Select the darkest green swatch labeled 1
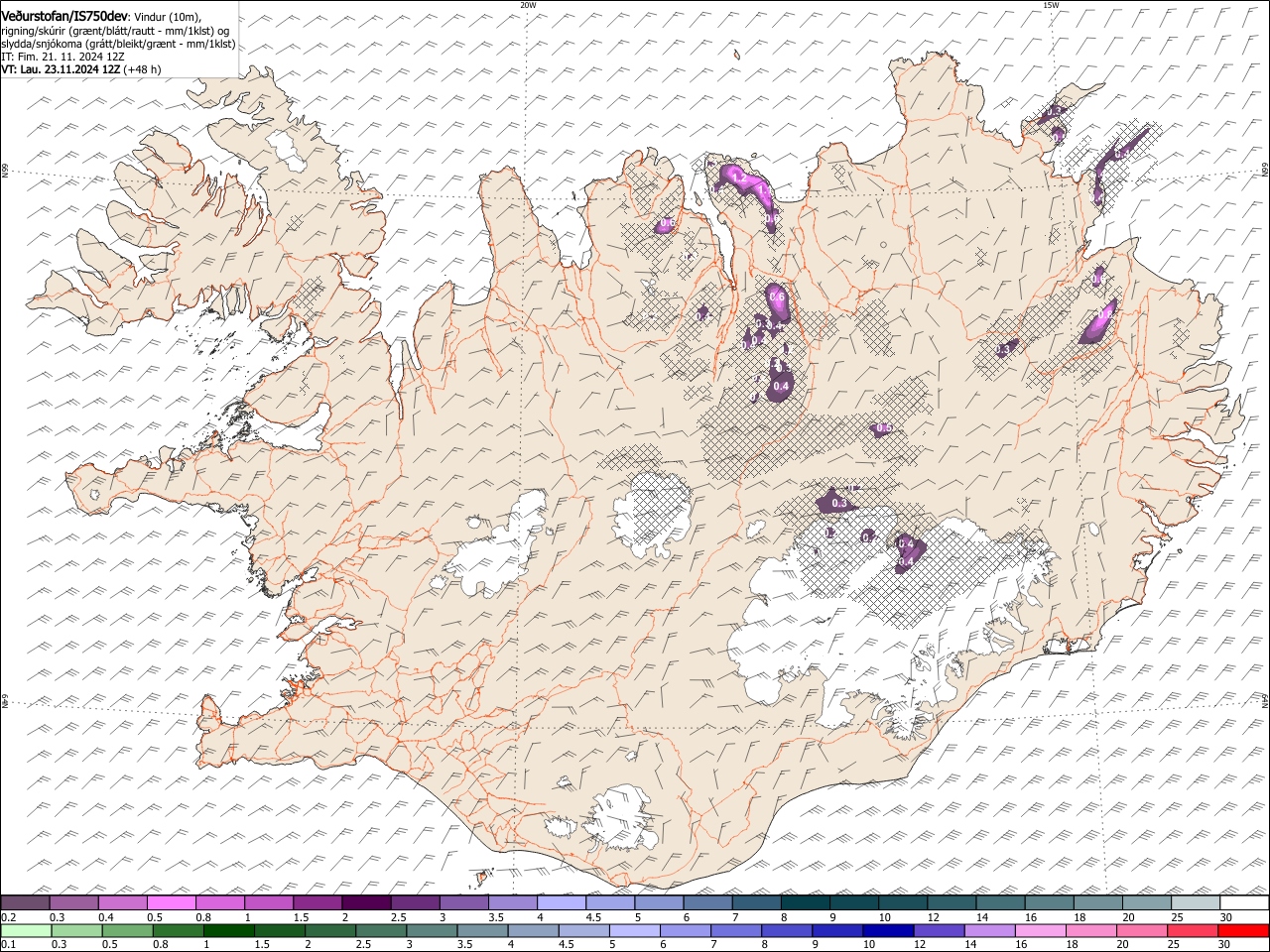 (227, 931)
